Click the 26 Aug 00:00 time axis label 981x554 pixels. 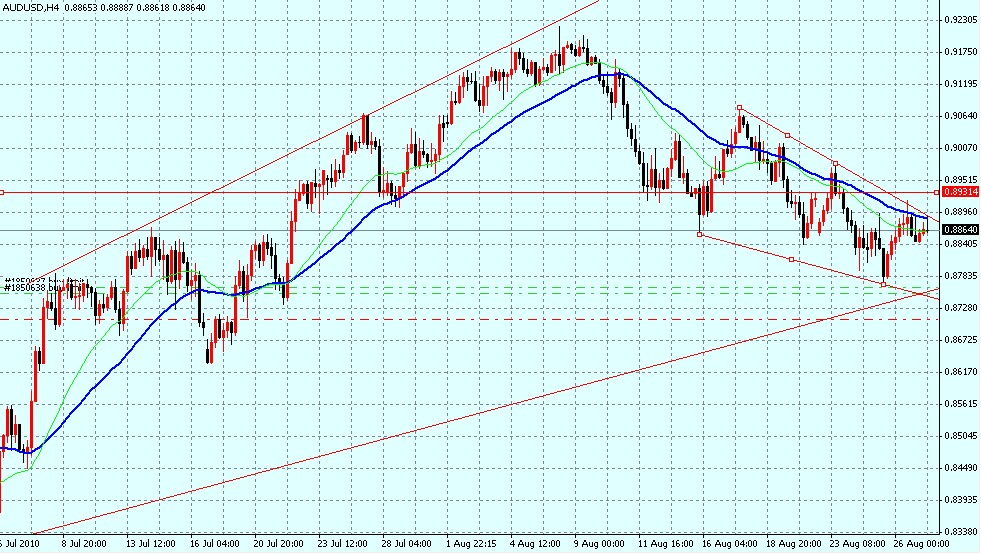point(921,544)
